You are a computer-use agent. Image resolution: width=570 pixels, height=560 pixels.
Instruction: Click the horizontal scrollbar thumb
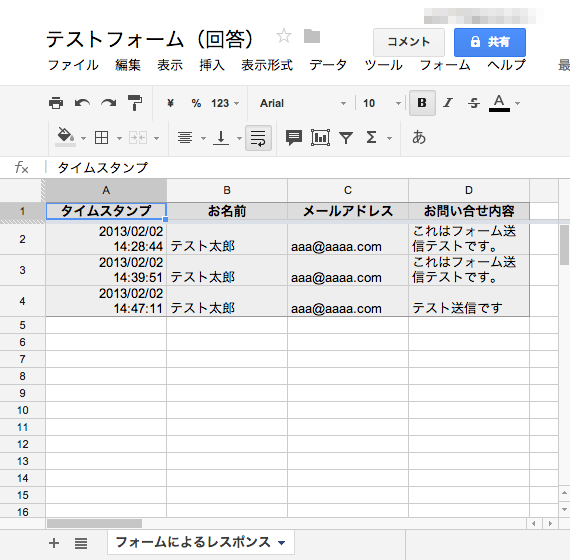pyautogui.click(x=95, y=523)
